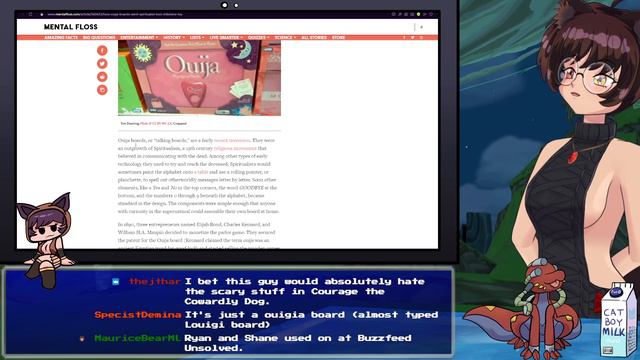The image size is (640, 360).
Task: Click the 'Courage the Cowardly Dog' chat message
Action: (304, 291)
